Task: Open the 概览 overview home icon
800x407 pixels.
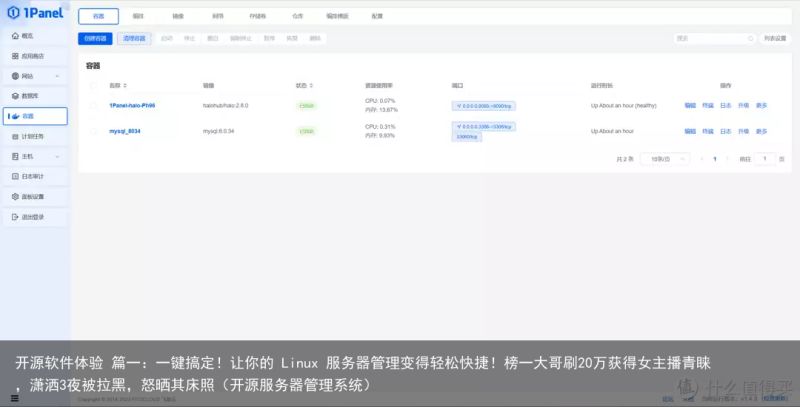Action: pos(15,36)
